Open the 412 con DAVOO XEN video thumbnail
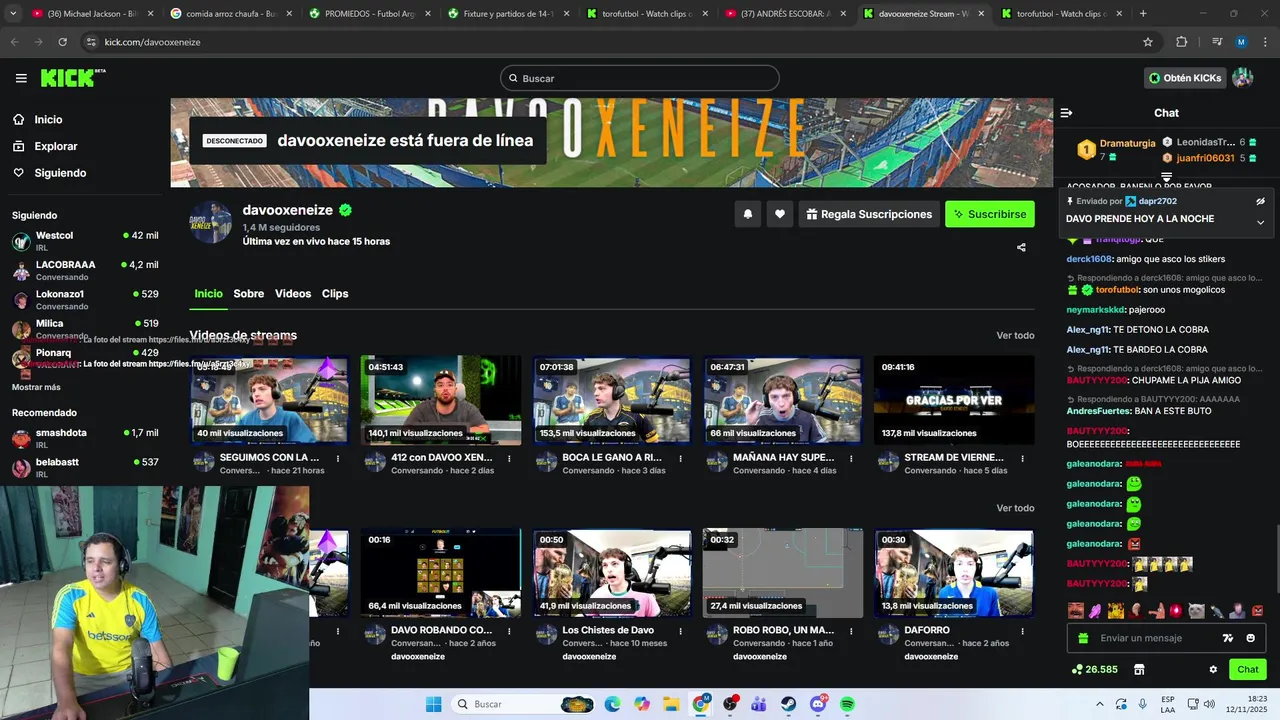 [x=441, y=400]
